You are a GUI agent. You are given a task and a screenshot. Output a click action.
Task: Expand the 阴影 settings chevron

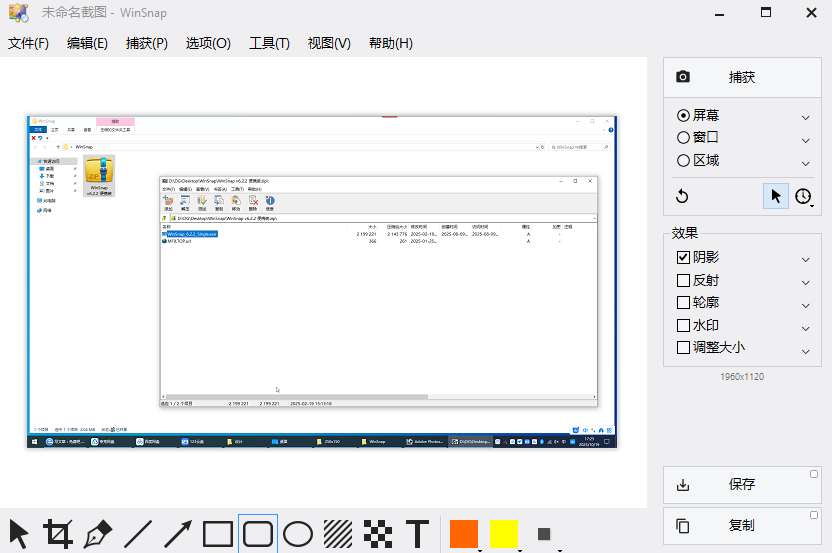coord(805,260)
